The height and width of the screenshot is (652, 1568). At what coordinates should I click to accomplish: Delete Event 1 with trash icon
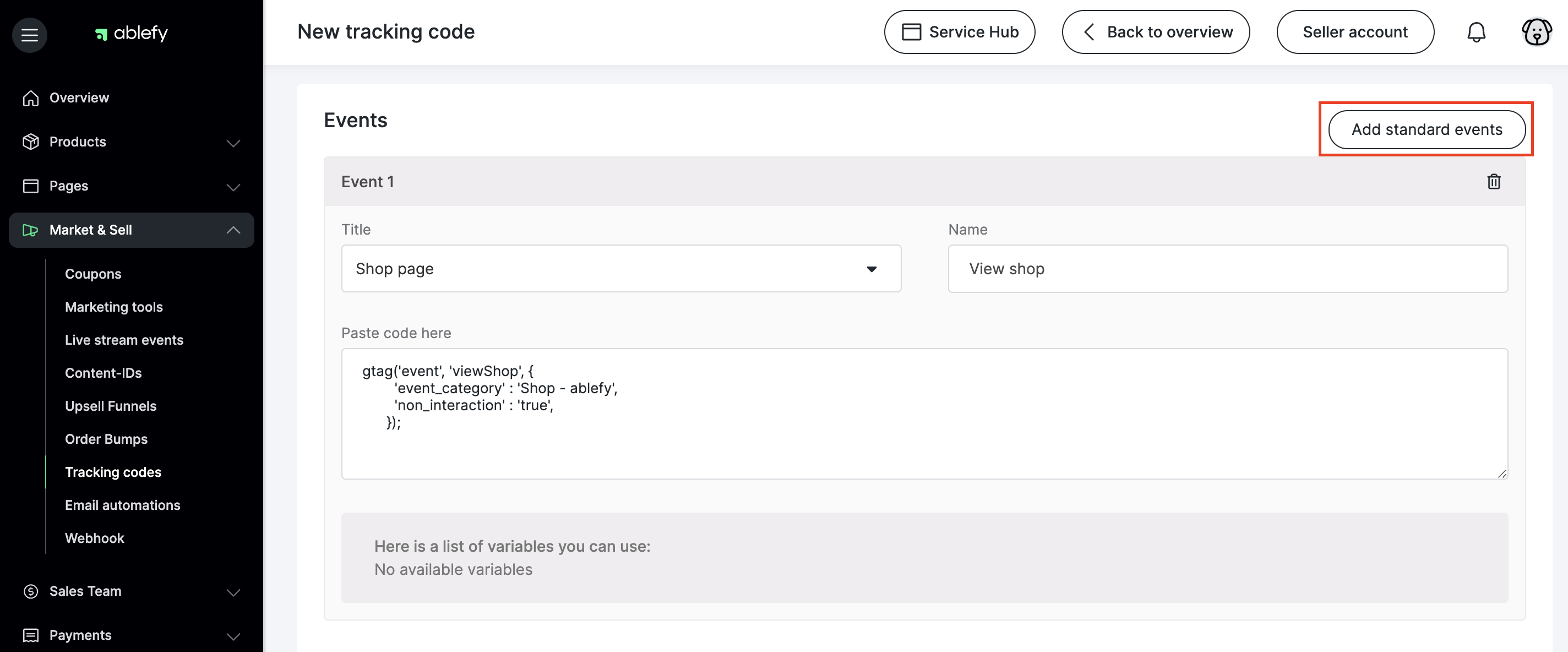tap(1493, 181)
